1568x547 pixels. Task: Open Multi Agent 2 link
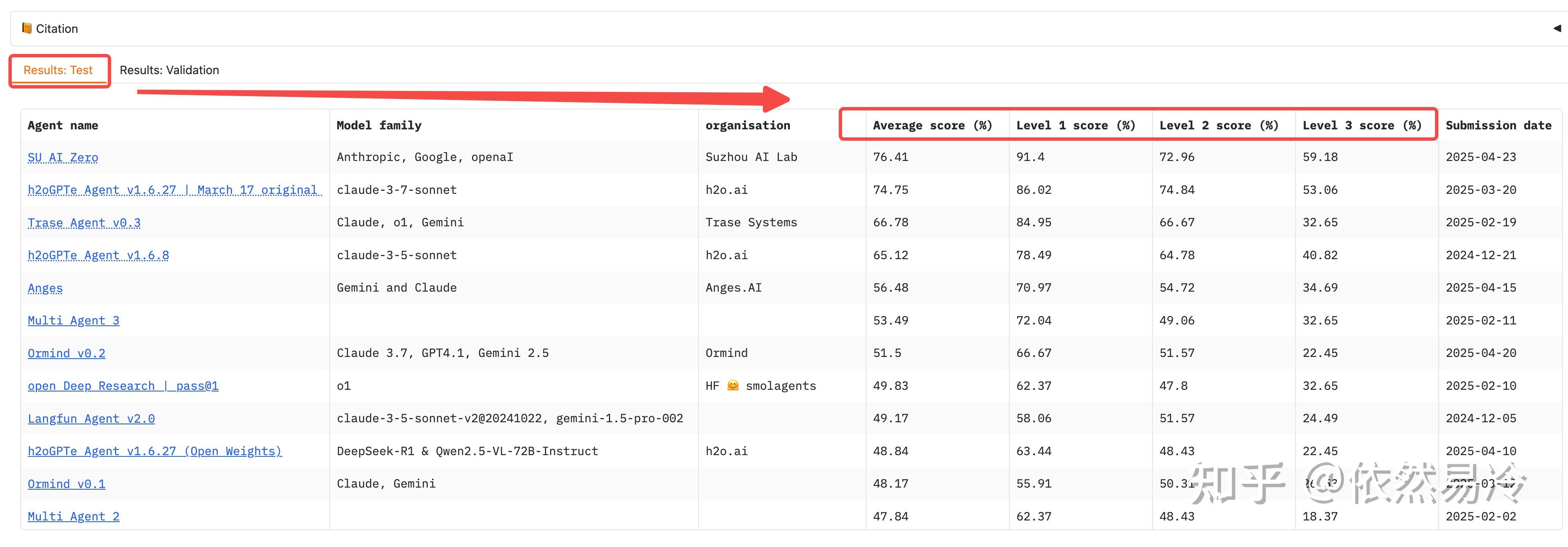(x=73, y=517)
